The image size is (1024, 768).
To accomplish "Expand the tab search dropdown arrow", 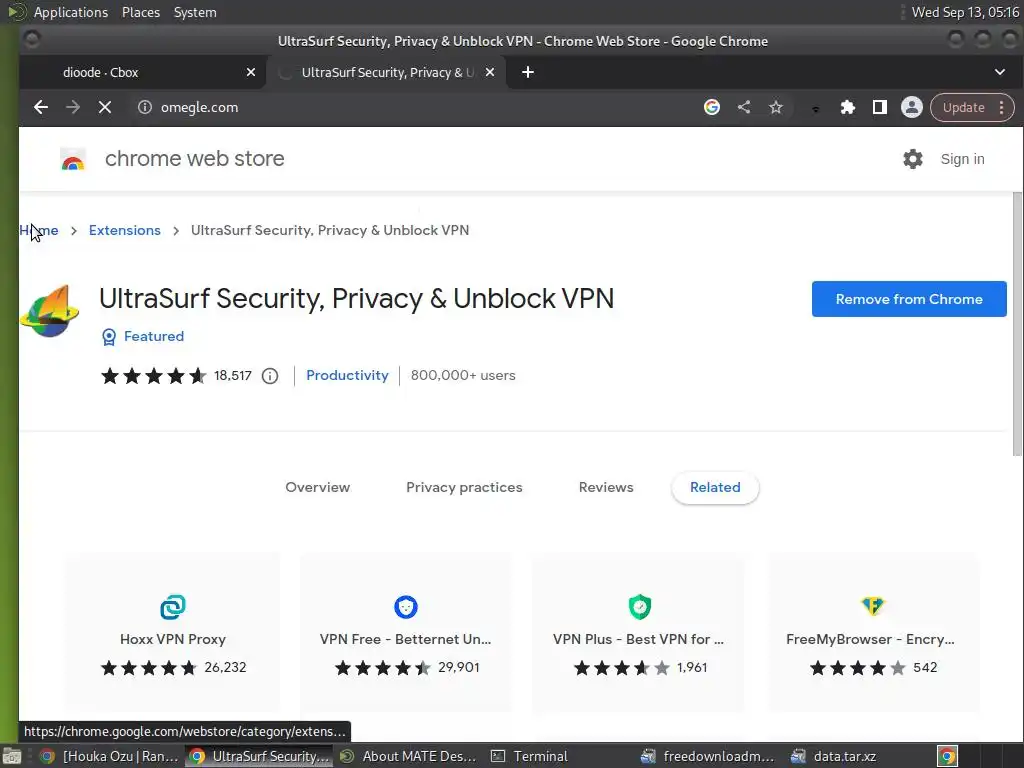I will click(x=1000, y=72).
